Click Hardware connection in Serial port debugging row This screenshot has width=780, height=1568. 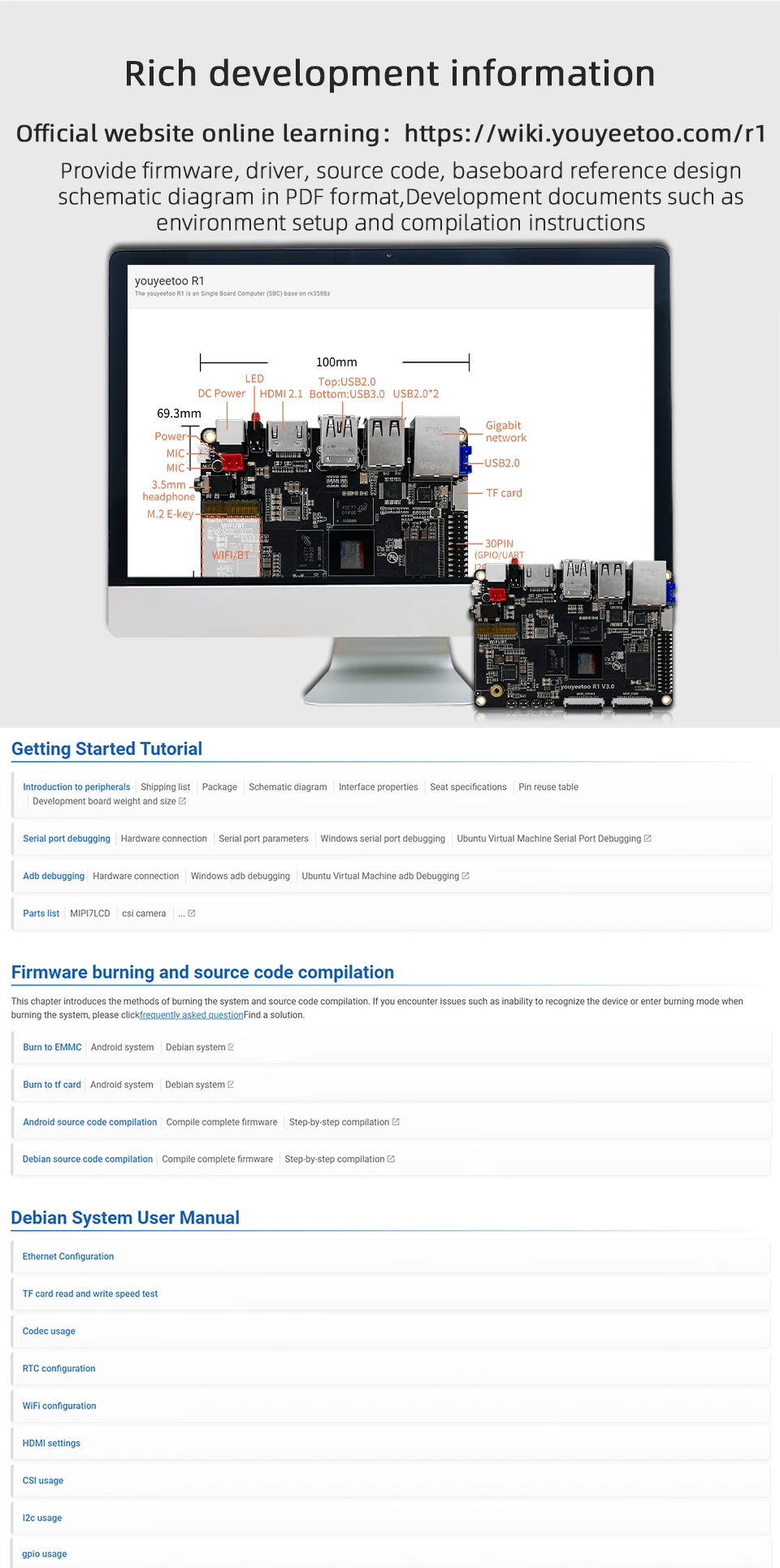[164, 838]
